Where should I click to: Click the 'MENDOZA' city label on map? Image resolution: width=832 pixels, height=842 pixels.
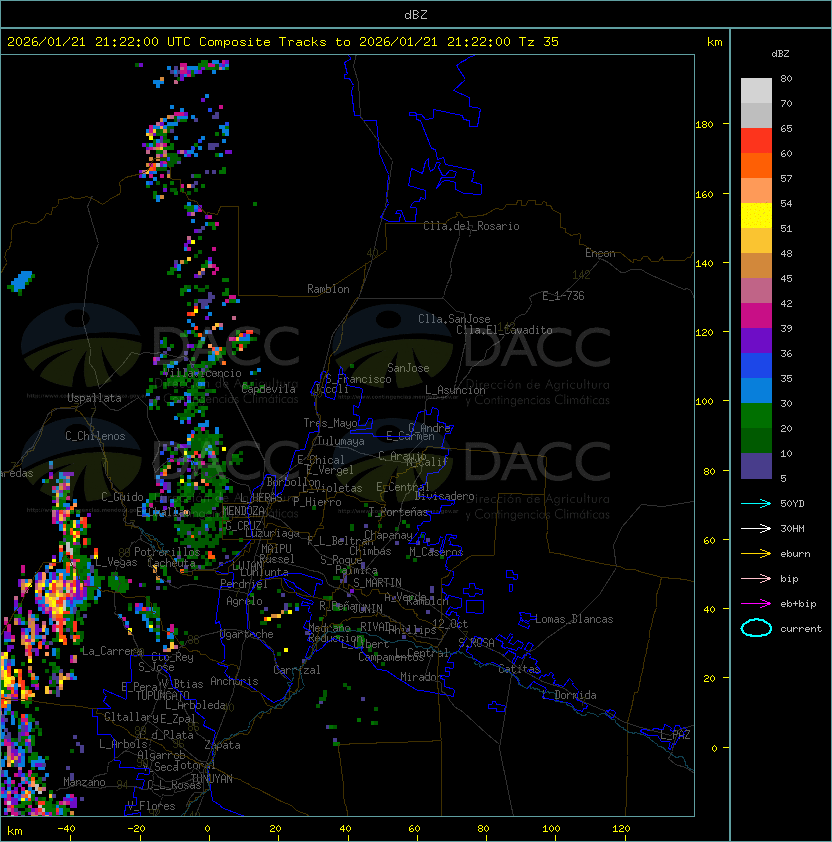[243, 511]
